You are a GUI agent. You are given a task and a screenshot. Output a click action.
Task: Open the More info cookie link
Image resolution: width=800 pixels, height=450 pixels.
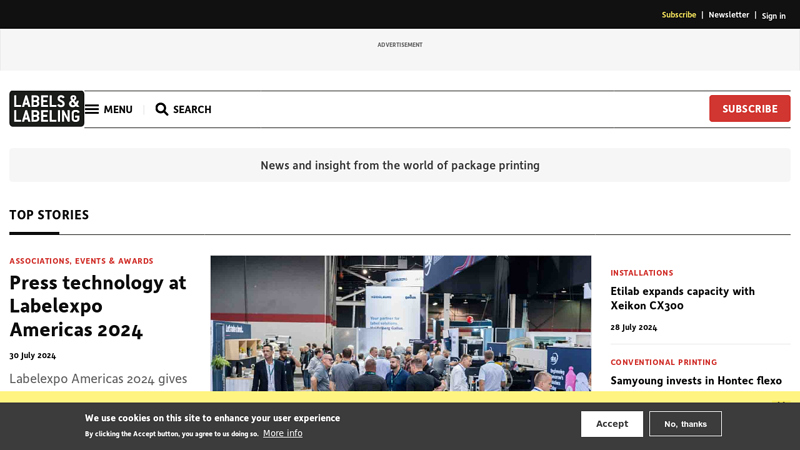tap(283, 433)
